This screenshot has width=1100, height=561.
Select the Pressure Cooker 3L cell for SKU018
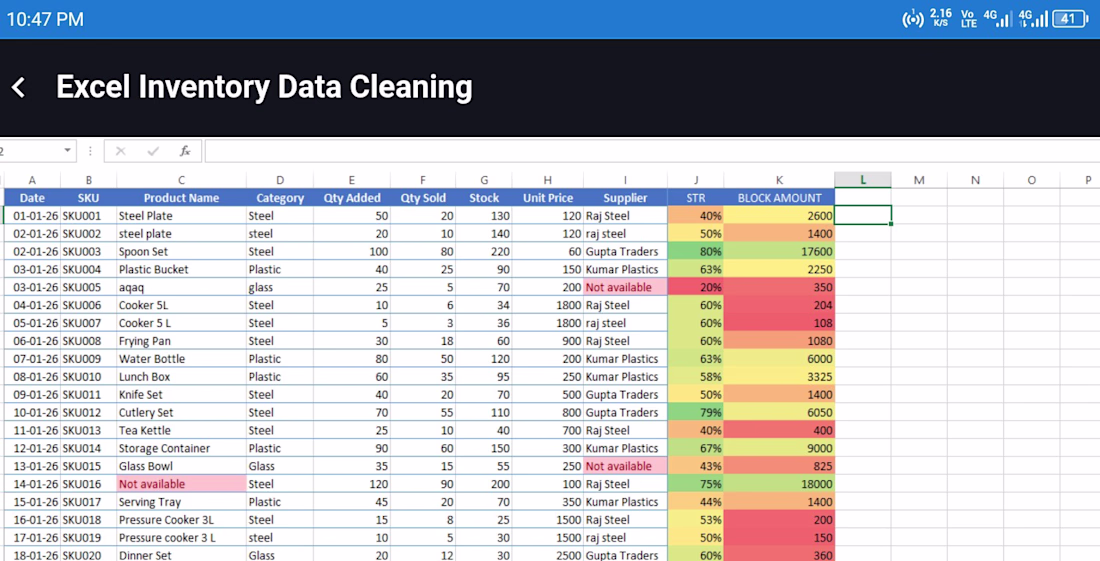(x=182, y=520)
